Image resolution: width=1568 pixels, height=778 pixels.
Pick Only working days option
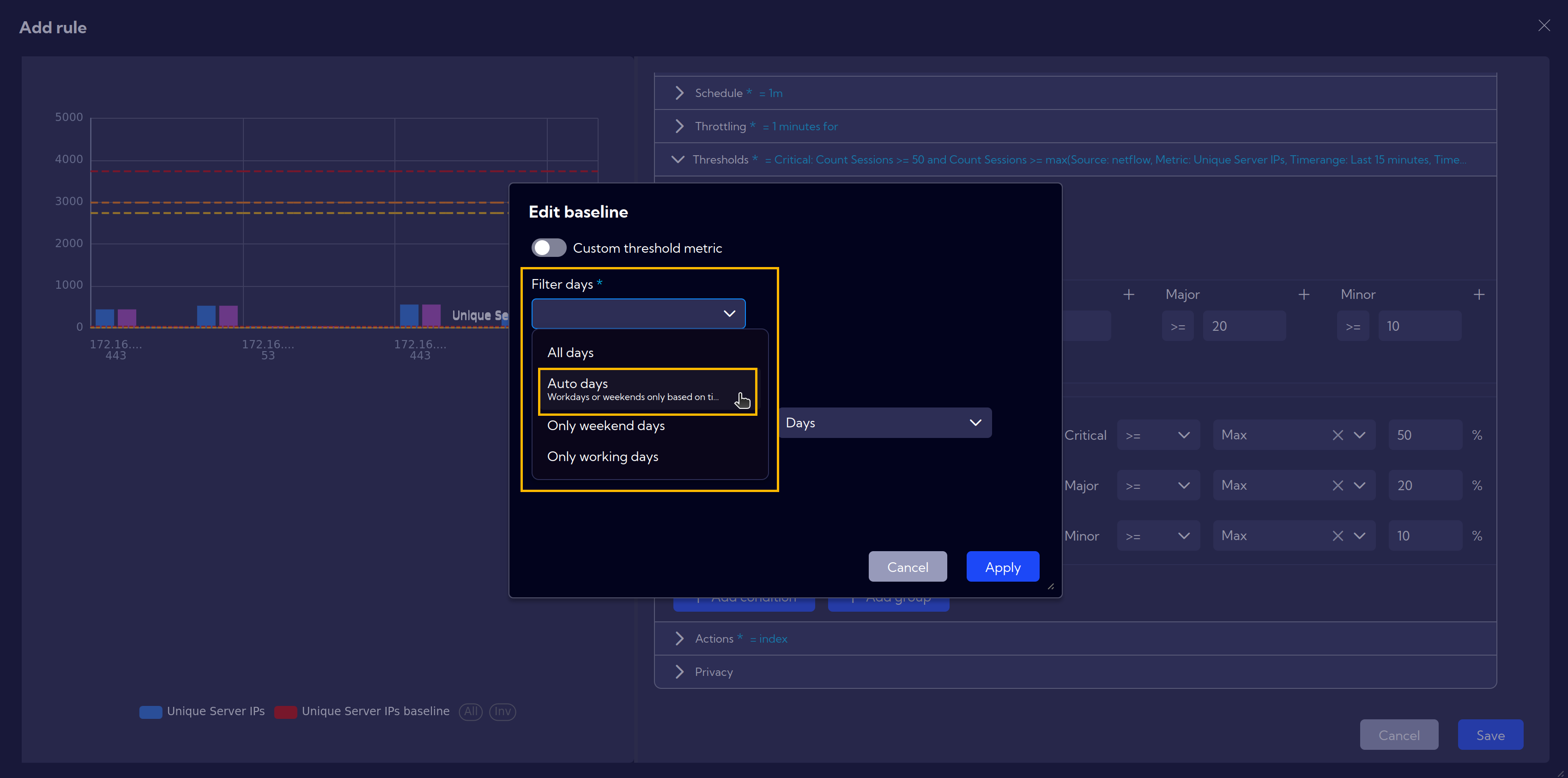(x=649, y=456)
